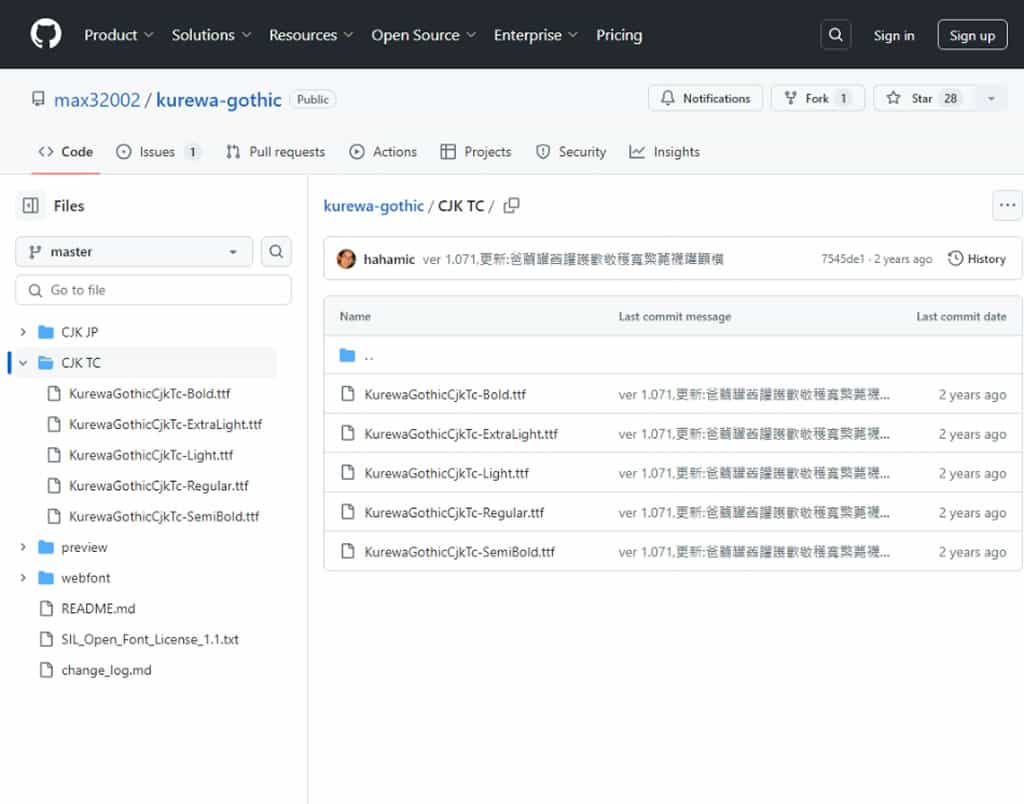Open the Enterprise menu

coord(536,35)
